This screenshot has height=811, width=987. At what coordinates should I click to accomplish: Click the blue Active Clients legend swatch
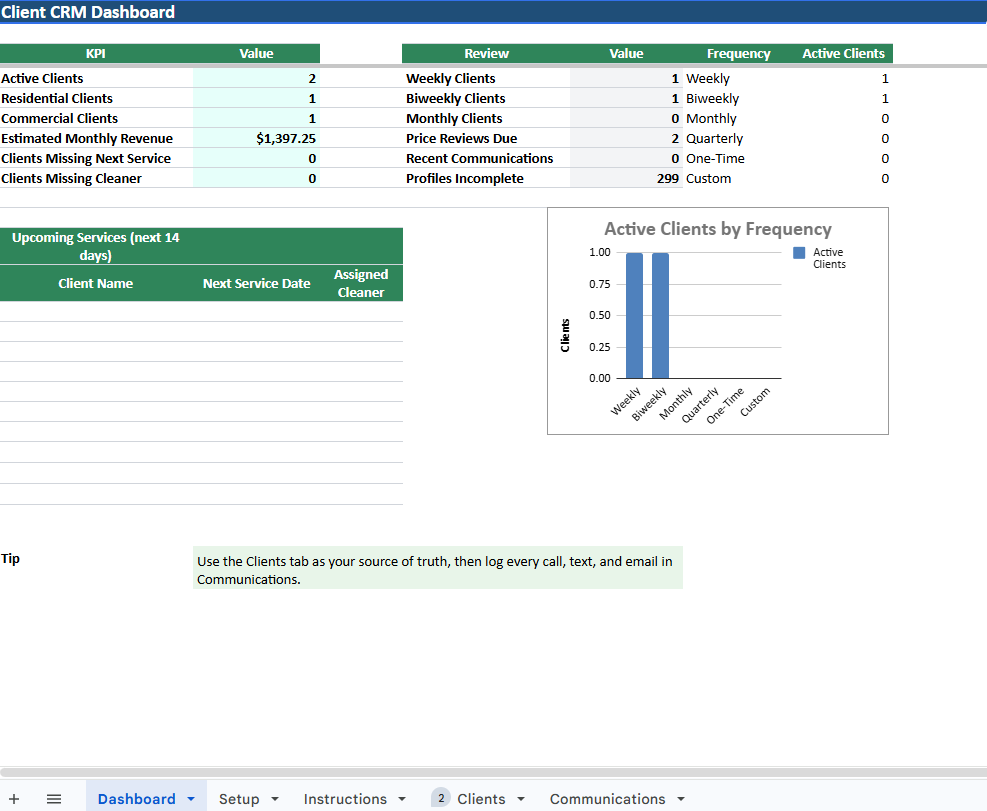click(798, 253)
